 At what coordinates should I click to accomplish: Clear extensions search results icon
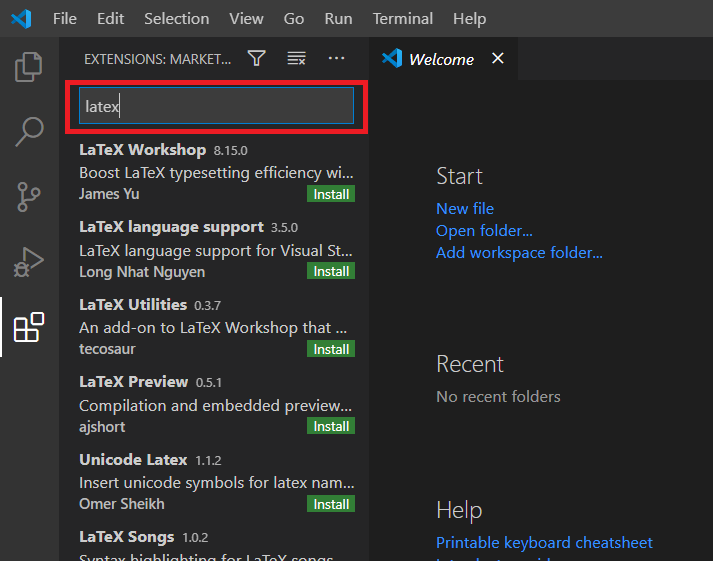point(296,59)
